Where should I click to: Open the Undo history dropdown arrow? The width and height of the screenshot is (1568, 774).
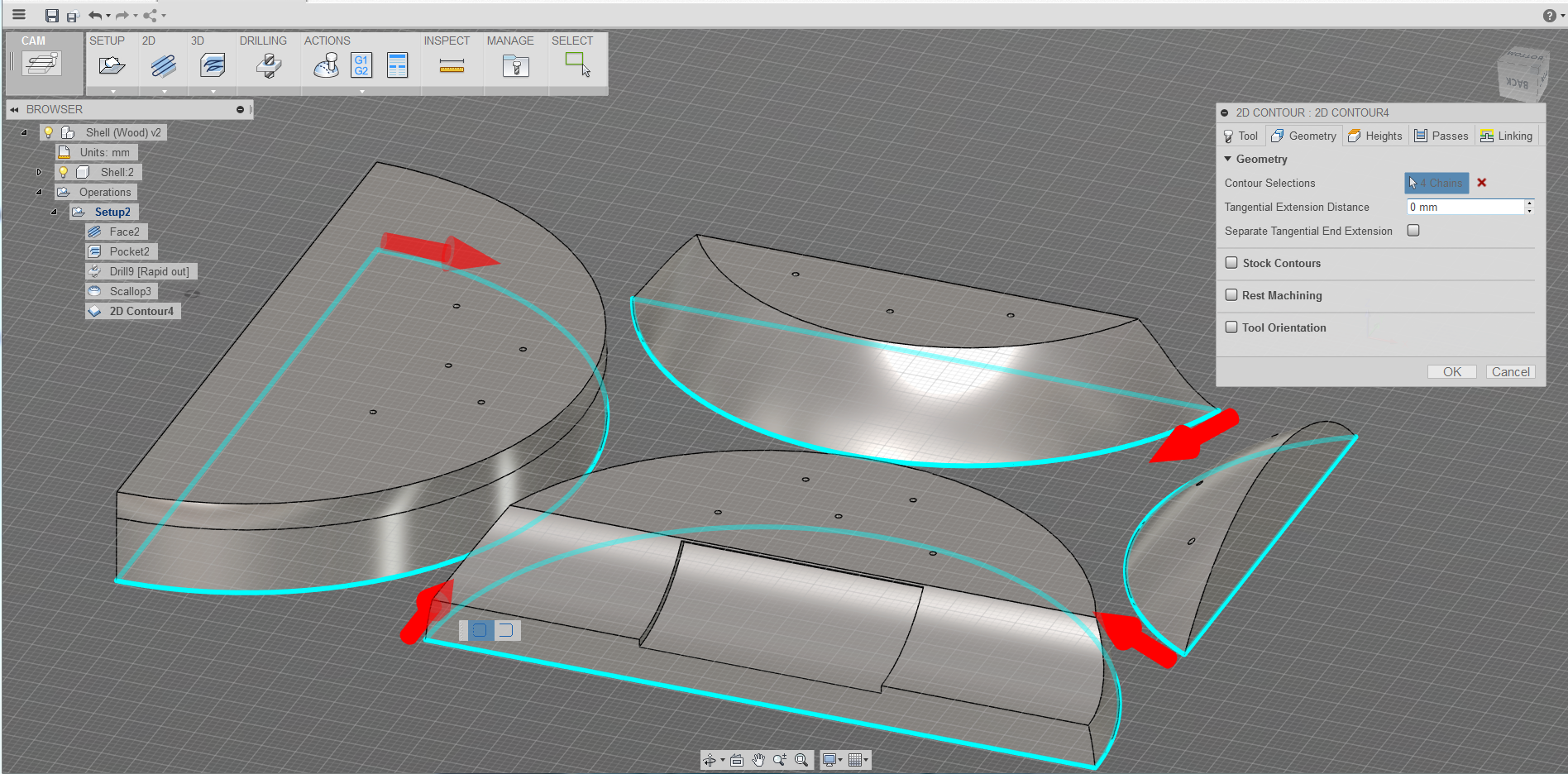coord(108,16)
